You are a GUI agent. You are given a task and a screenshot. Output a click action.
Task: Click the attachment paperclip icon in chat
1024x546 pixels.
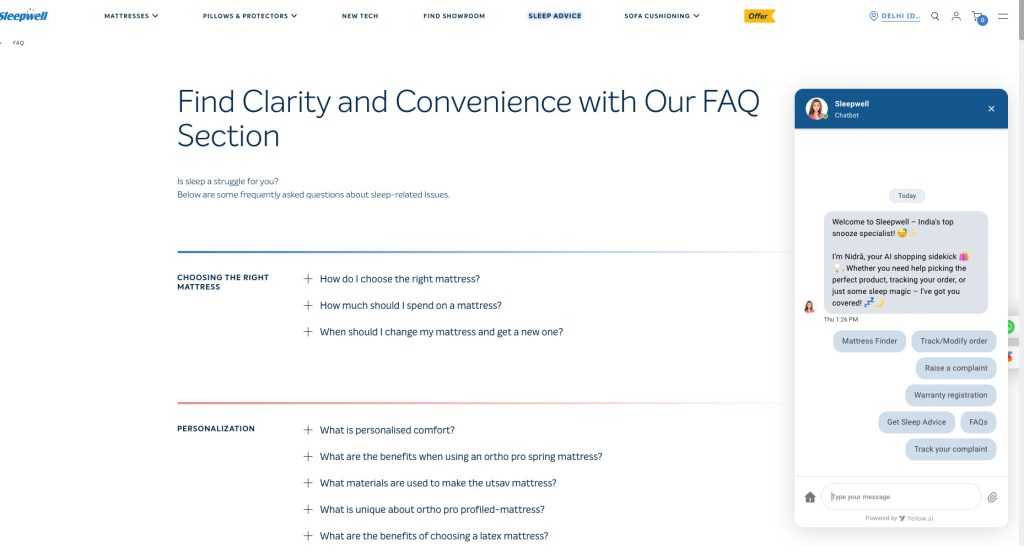click(992, 497)
